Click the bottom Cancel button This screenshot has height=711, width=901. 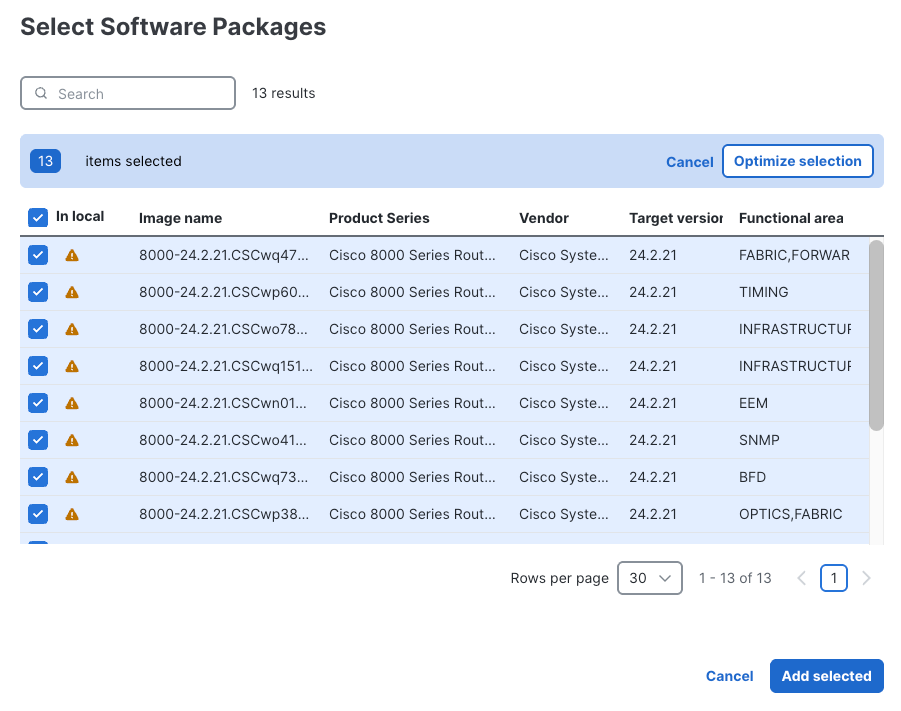coord(729,676)
